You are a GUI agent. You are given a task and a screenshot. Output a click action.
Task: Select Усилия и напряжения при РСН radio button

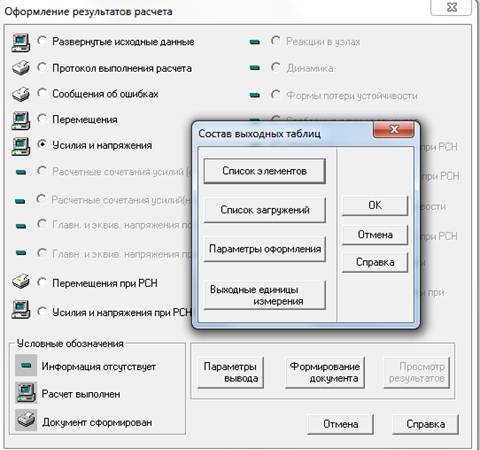[x=42, y=311]
